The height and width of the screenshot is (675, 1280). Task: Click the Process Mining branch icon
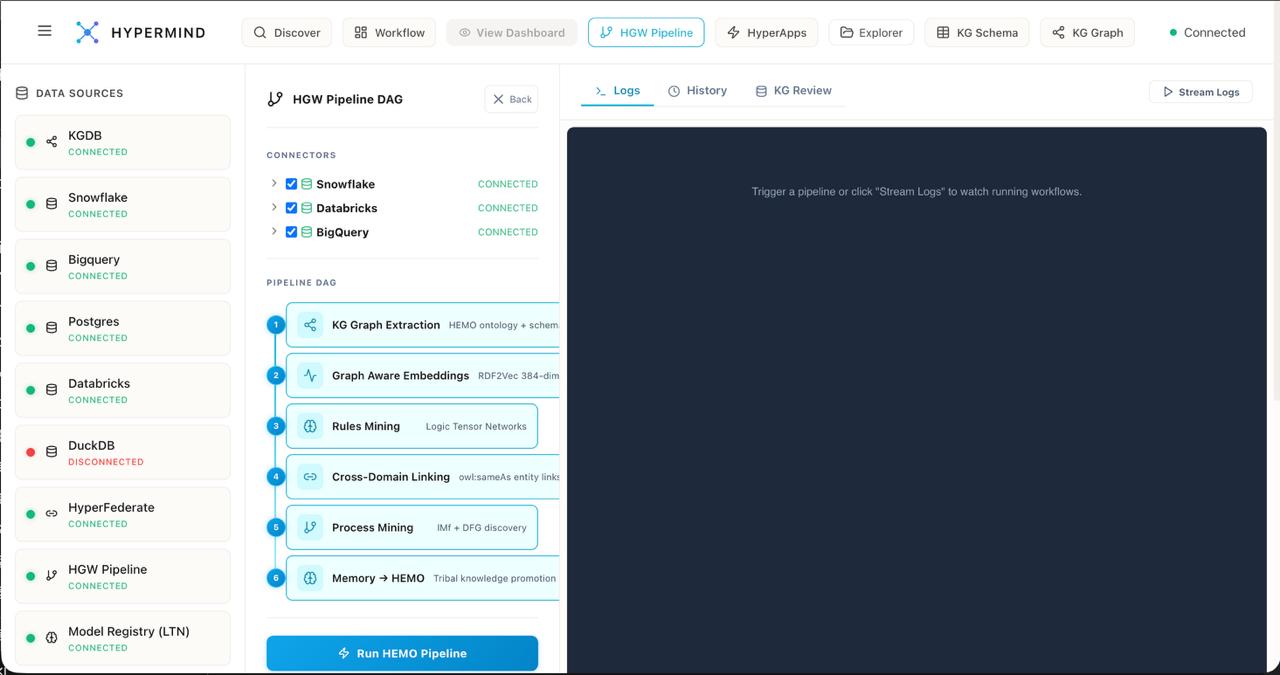310,527
